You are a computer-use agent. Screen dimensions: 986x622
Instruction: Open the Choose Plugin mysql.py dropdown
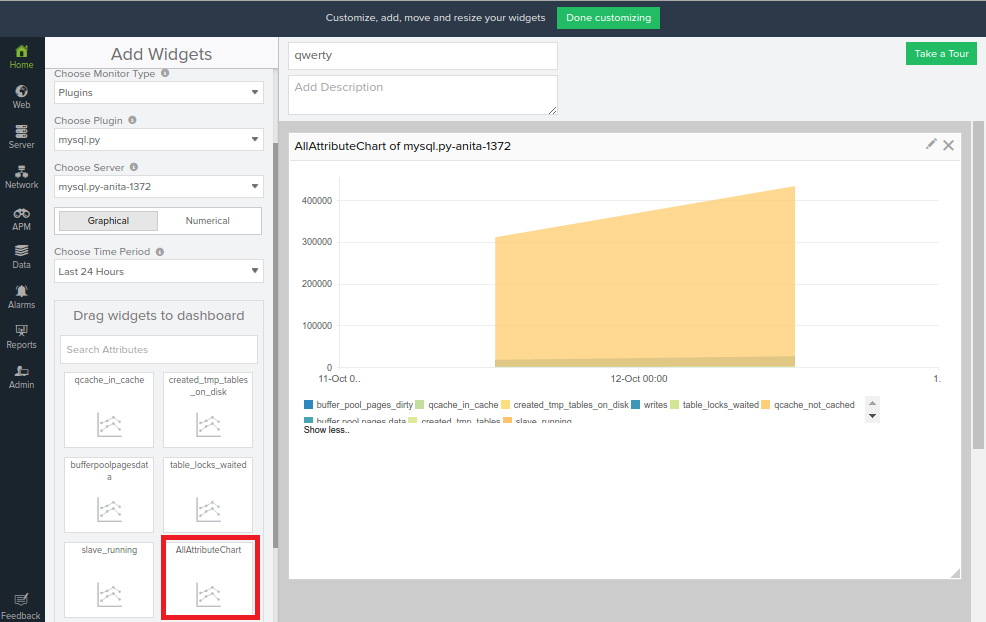click(x=158, y=140)
